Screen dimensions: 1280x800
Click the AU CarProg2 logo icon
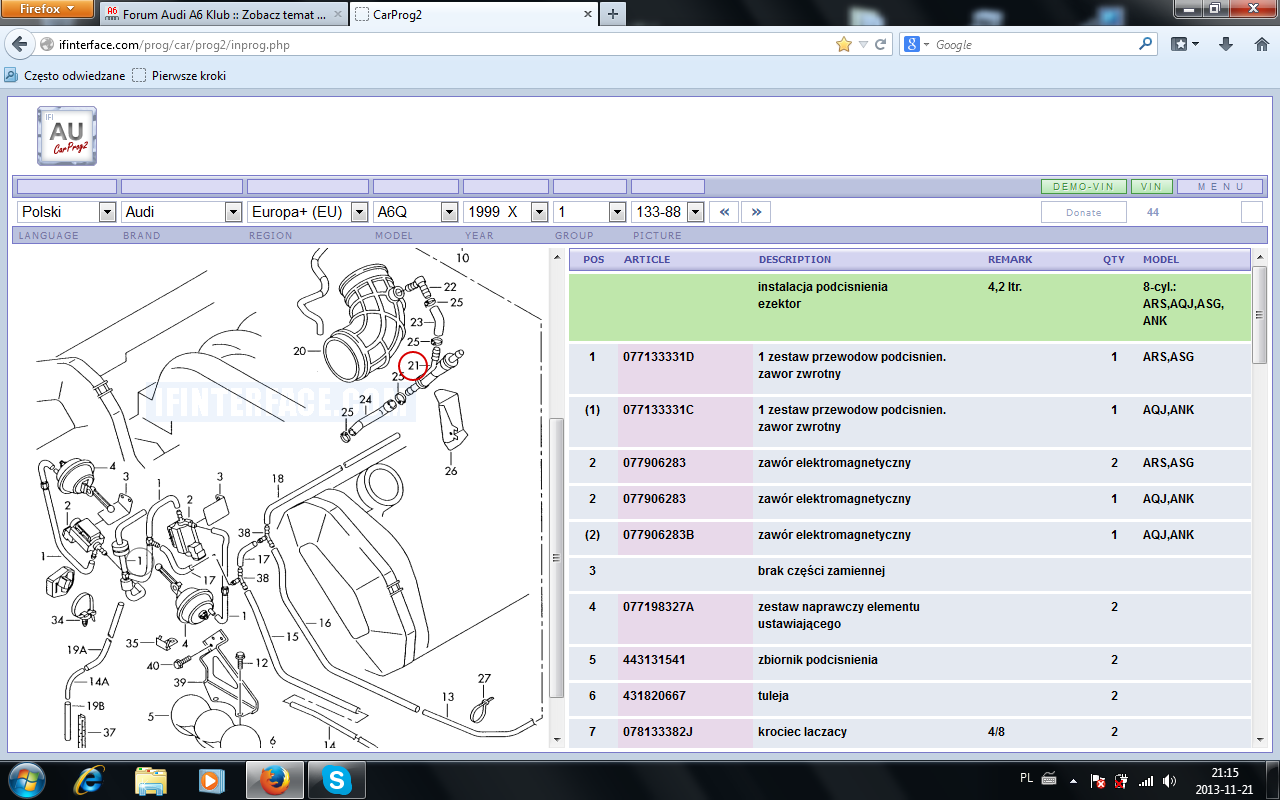(67, 135)
